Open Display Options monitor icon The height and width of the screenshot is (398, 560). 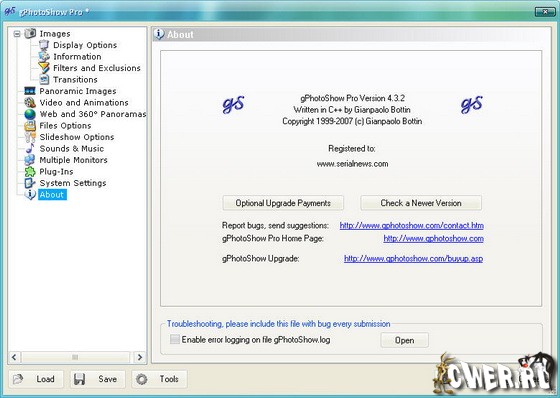44,45
